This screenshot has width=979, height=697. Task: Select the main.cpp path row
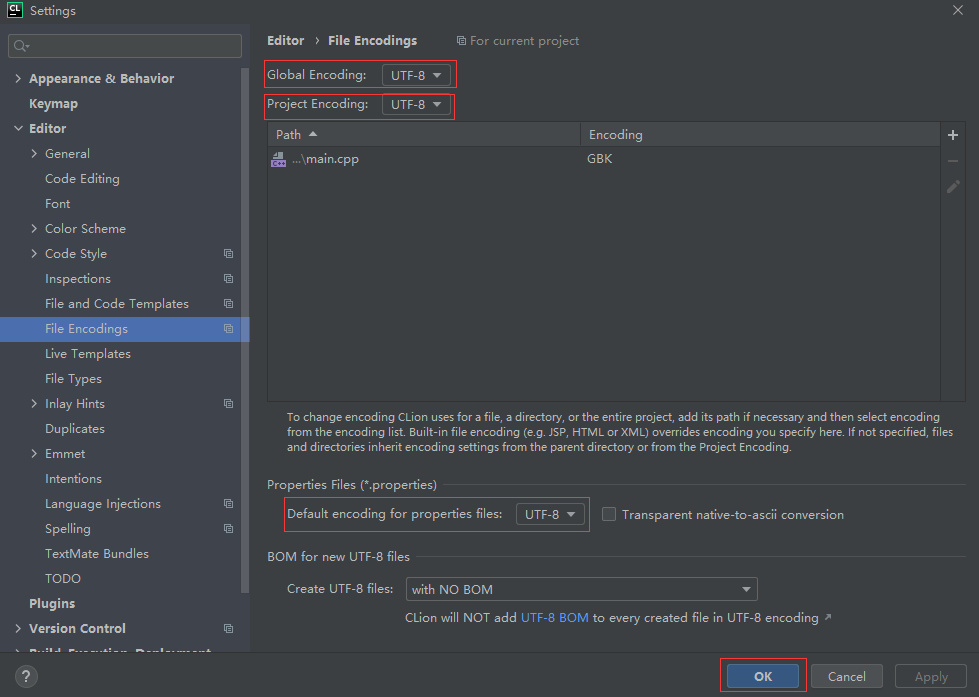(x=604, y=159)
